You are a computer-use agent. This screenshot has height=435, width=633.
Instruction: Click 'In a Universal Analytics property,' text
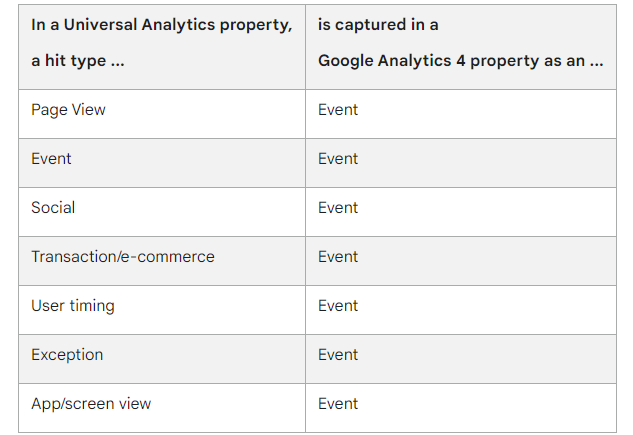coord(162,25)
